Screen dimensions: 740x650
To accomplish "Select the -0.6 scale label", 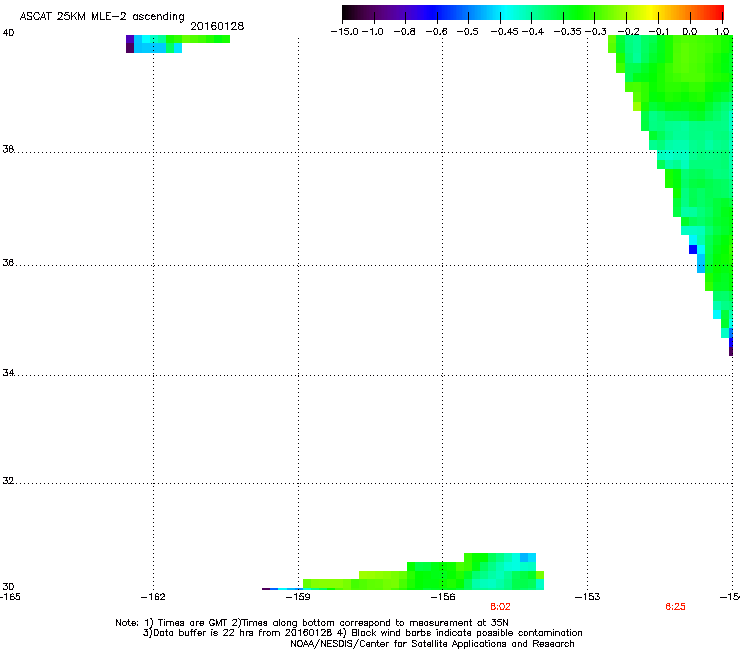I will (437, 32).
